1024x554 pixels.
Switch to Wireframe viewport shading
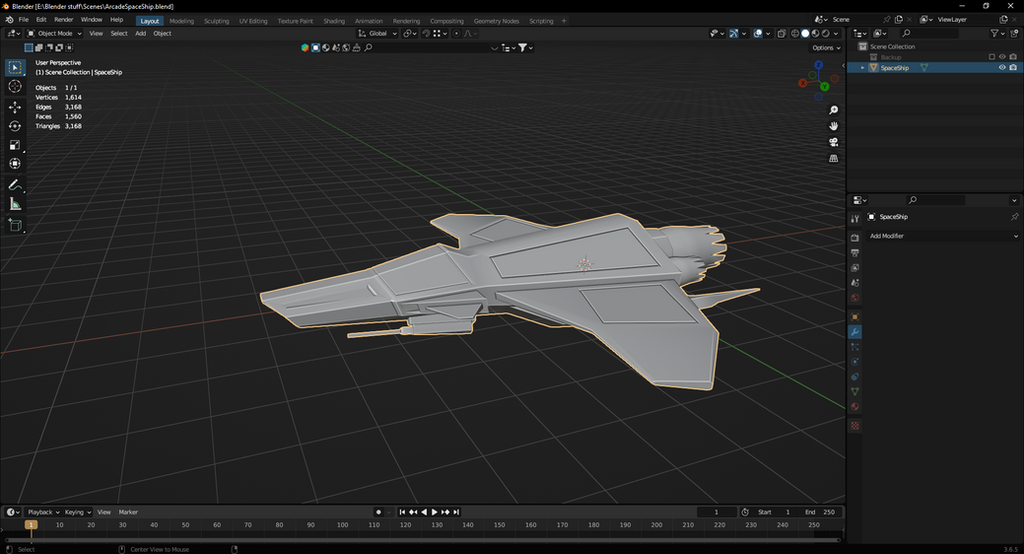795,33
